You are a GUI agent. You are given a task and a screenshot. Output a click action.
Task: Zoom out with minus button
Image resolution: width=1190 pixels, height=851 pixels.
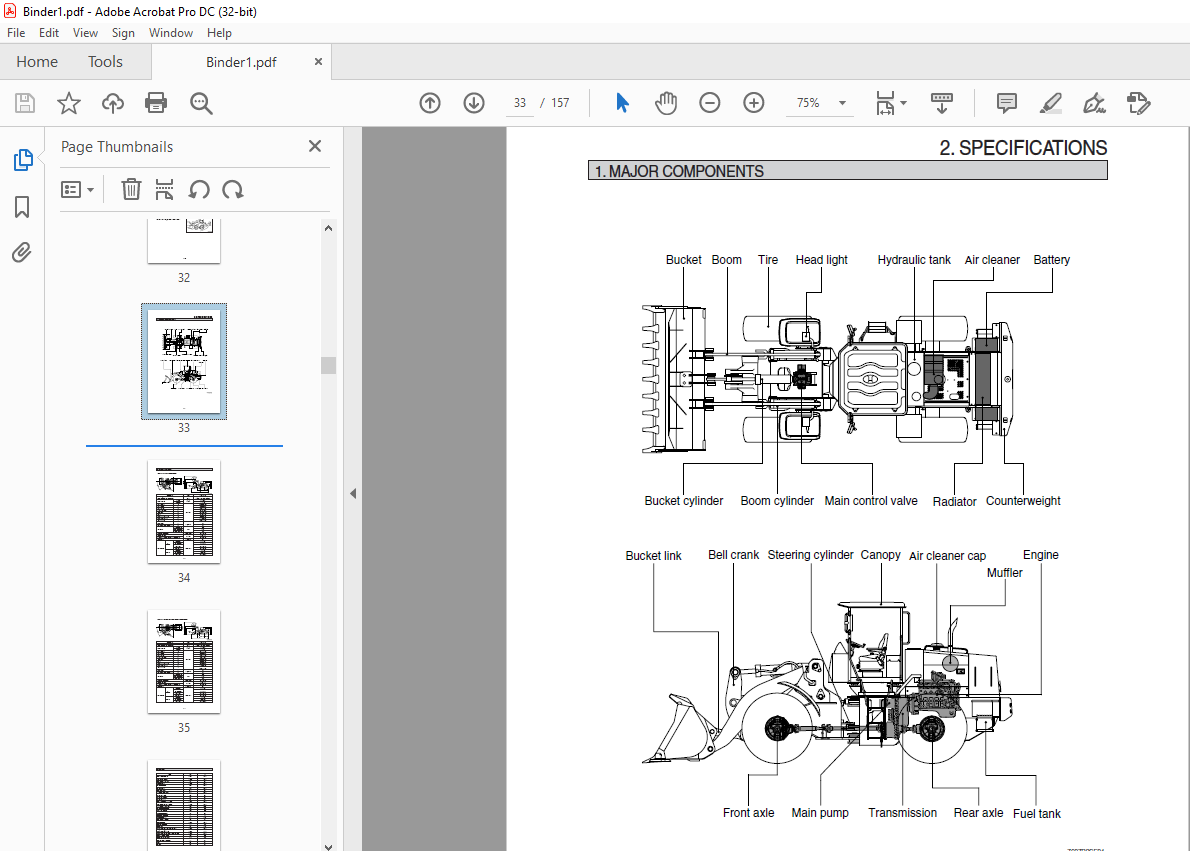pyautogui.click(x=710, y=102)
